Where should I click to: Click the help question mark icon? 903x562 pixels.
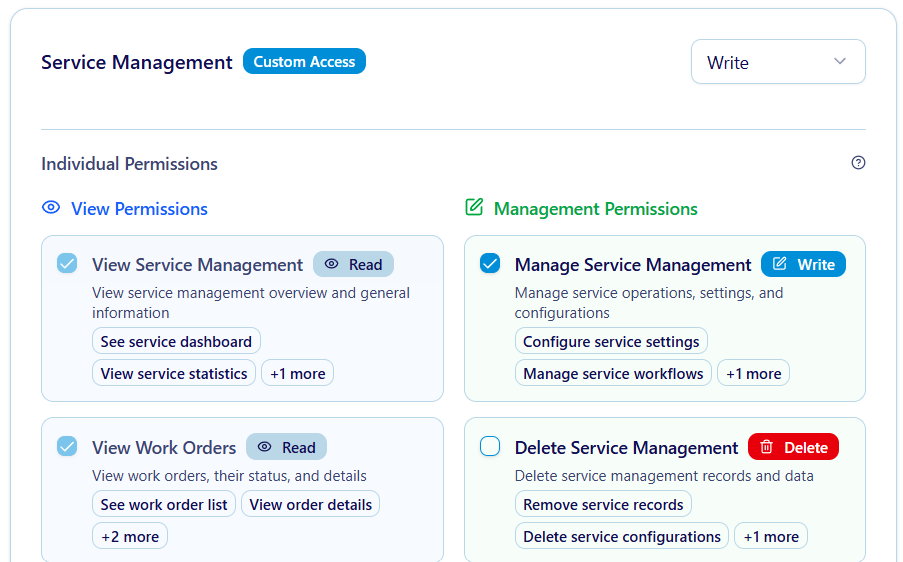click(x=858, y=163)
